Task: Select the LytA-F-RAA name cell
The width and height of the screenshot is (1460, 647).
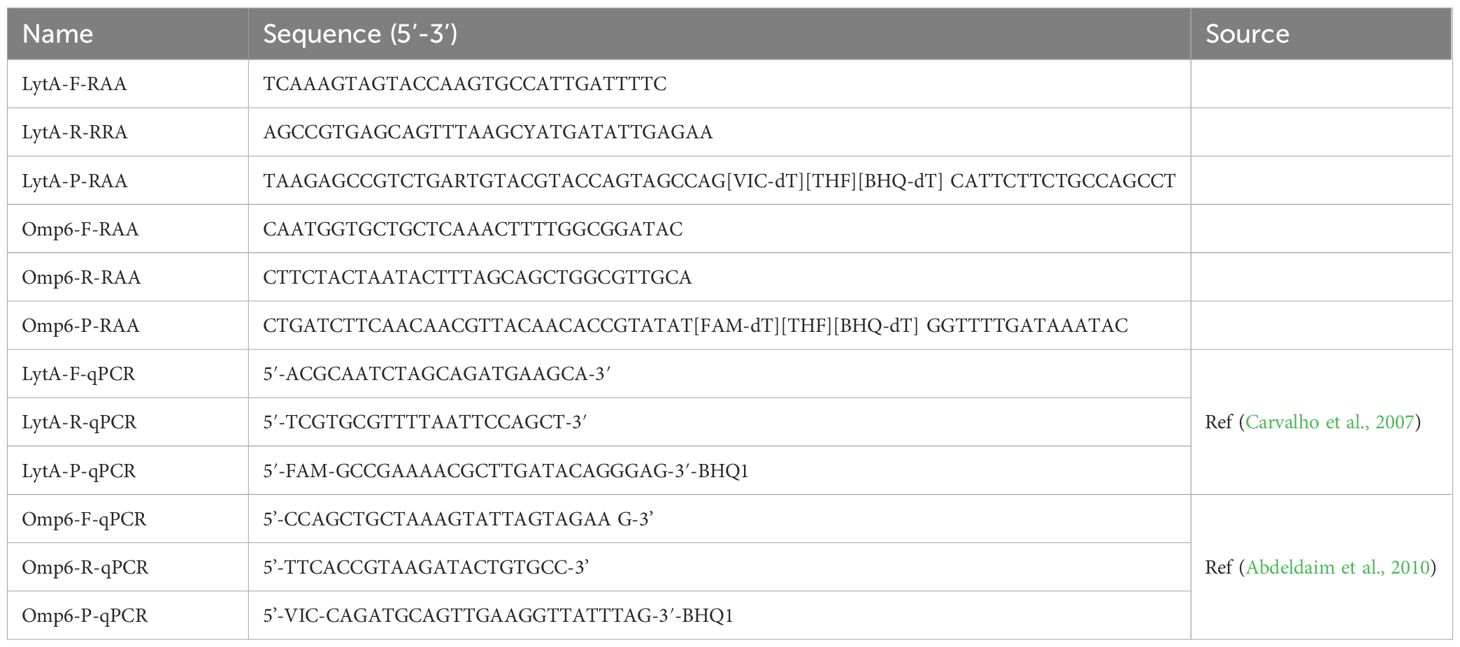Action: (74, 84)
